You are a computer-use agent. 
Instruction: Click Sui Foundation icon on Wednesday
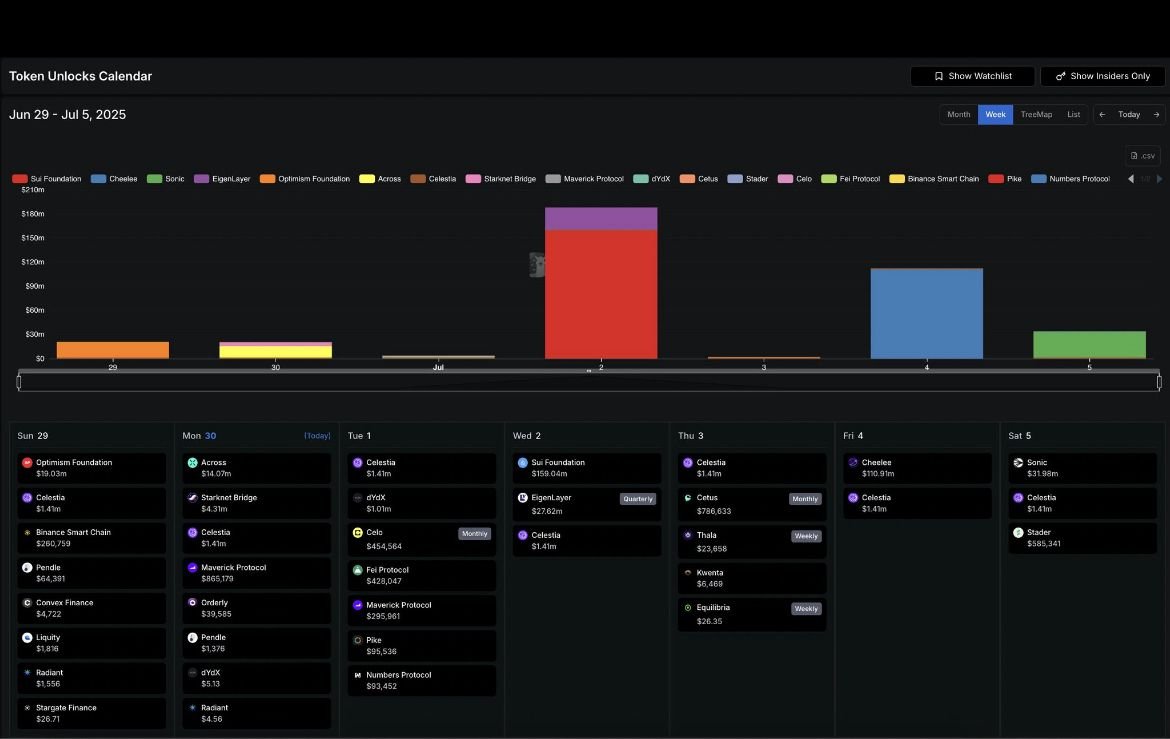pyautogui.click(x=522, y=463)
